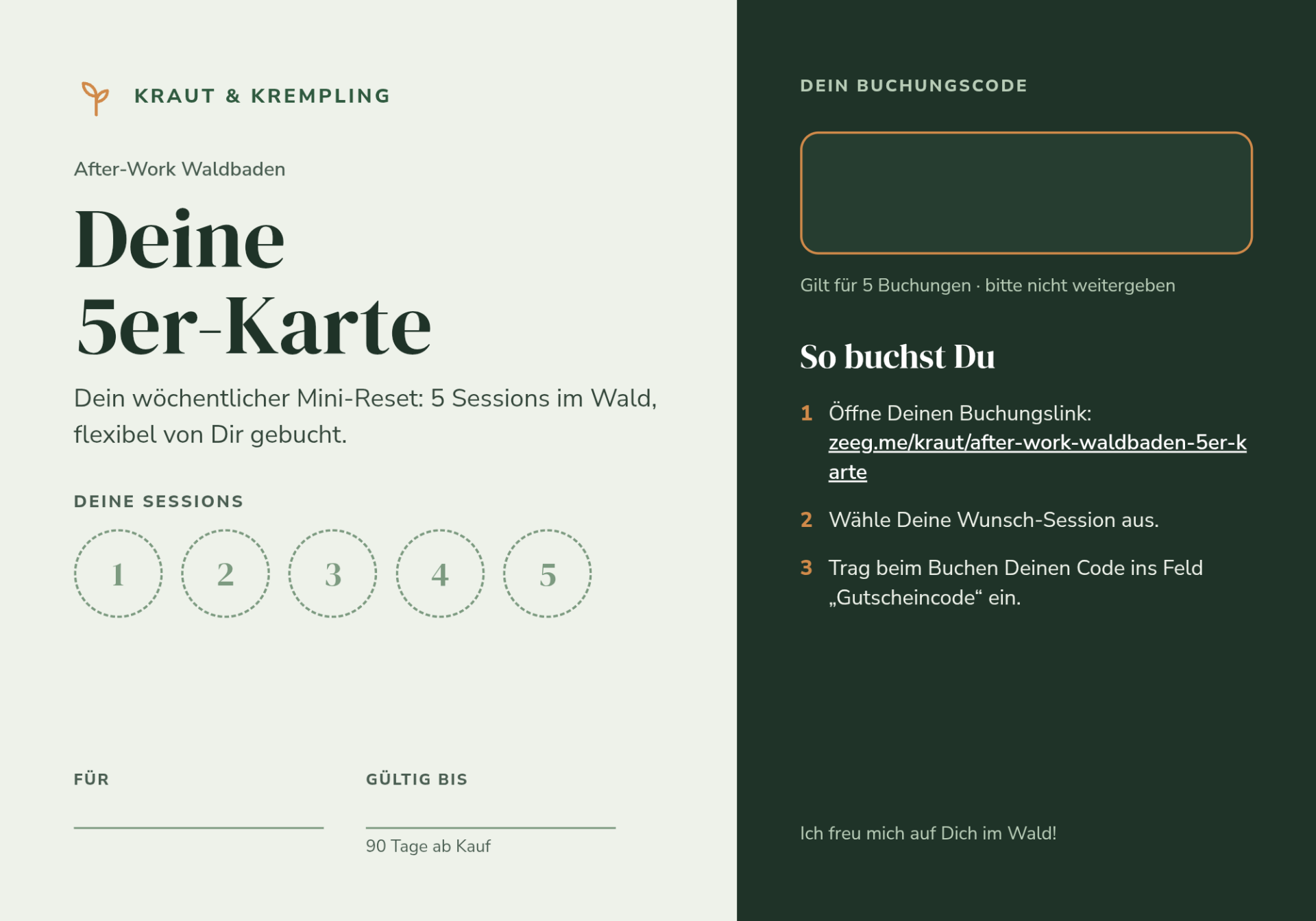Click 'Gilt für 5 Buchungen' hint text
Viewport: 1316px width, 921px height.
pyautogui.click(x=988, y=286)
